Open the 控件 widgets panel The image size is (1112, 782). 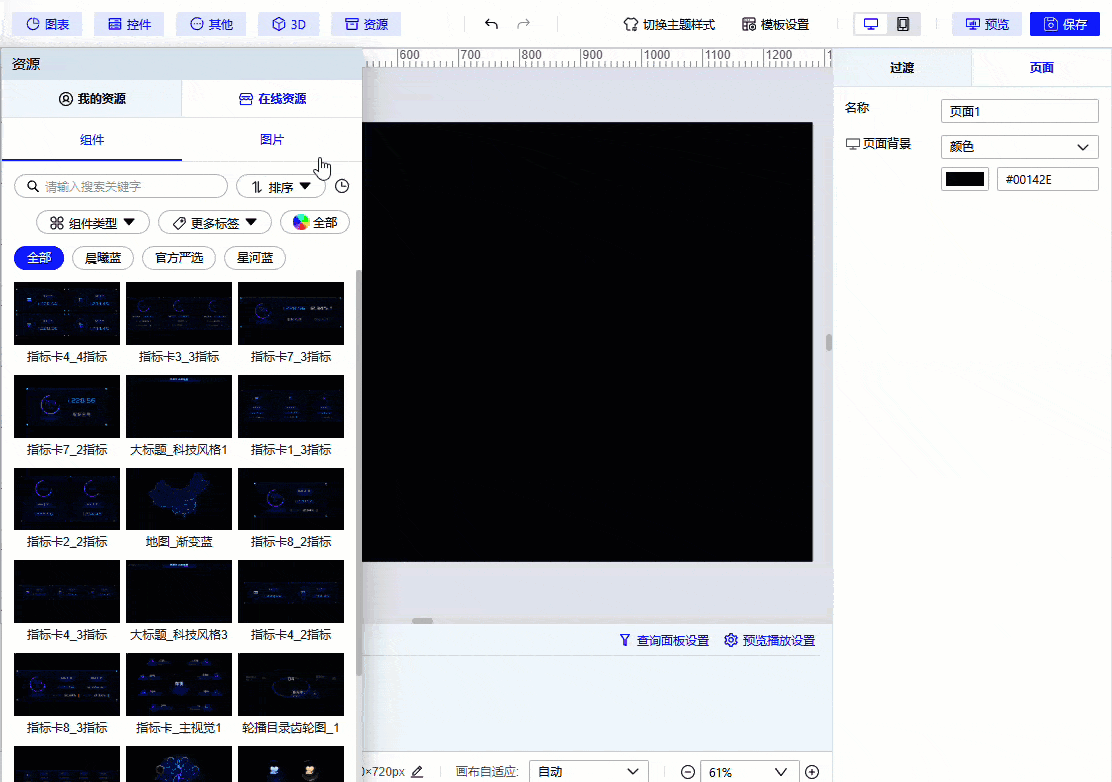(129, 24)
